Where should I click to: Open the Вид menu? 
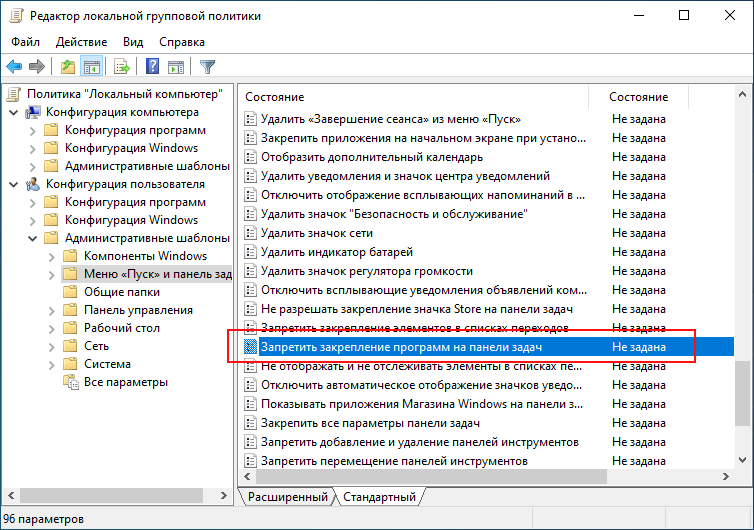133,42
